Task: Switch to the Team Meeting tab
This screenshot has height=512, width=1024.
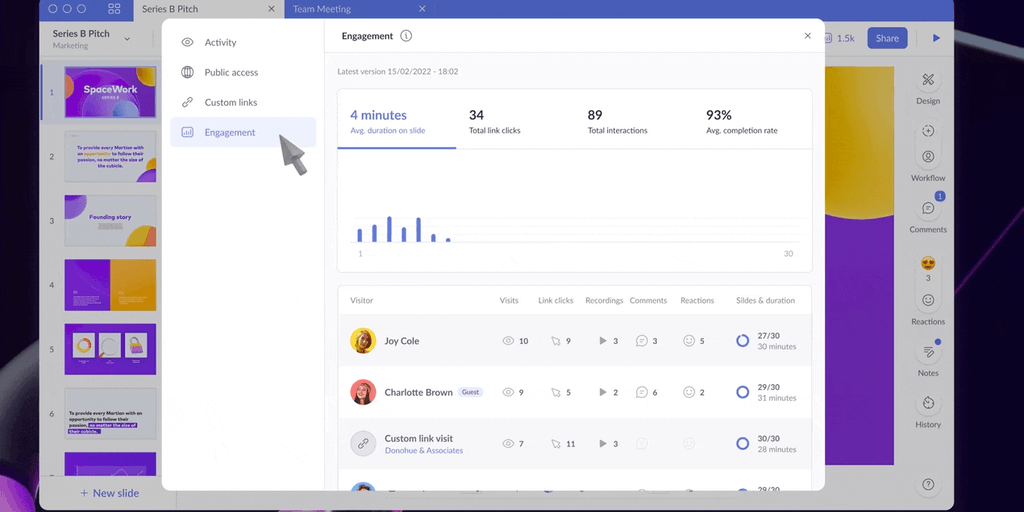Action: pos(323,9)
